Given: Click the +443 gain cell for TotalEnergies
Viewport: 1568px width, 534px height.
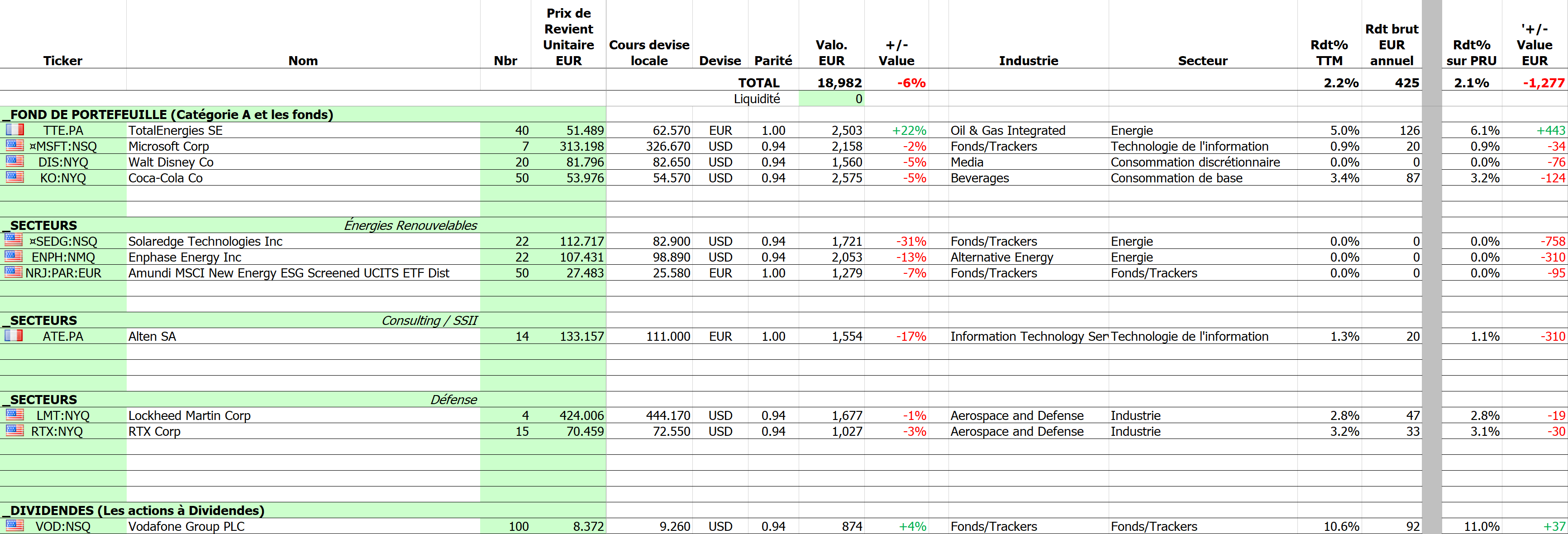Looking at the screenshot, I should (1535, 130).
